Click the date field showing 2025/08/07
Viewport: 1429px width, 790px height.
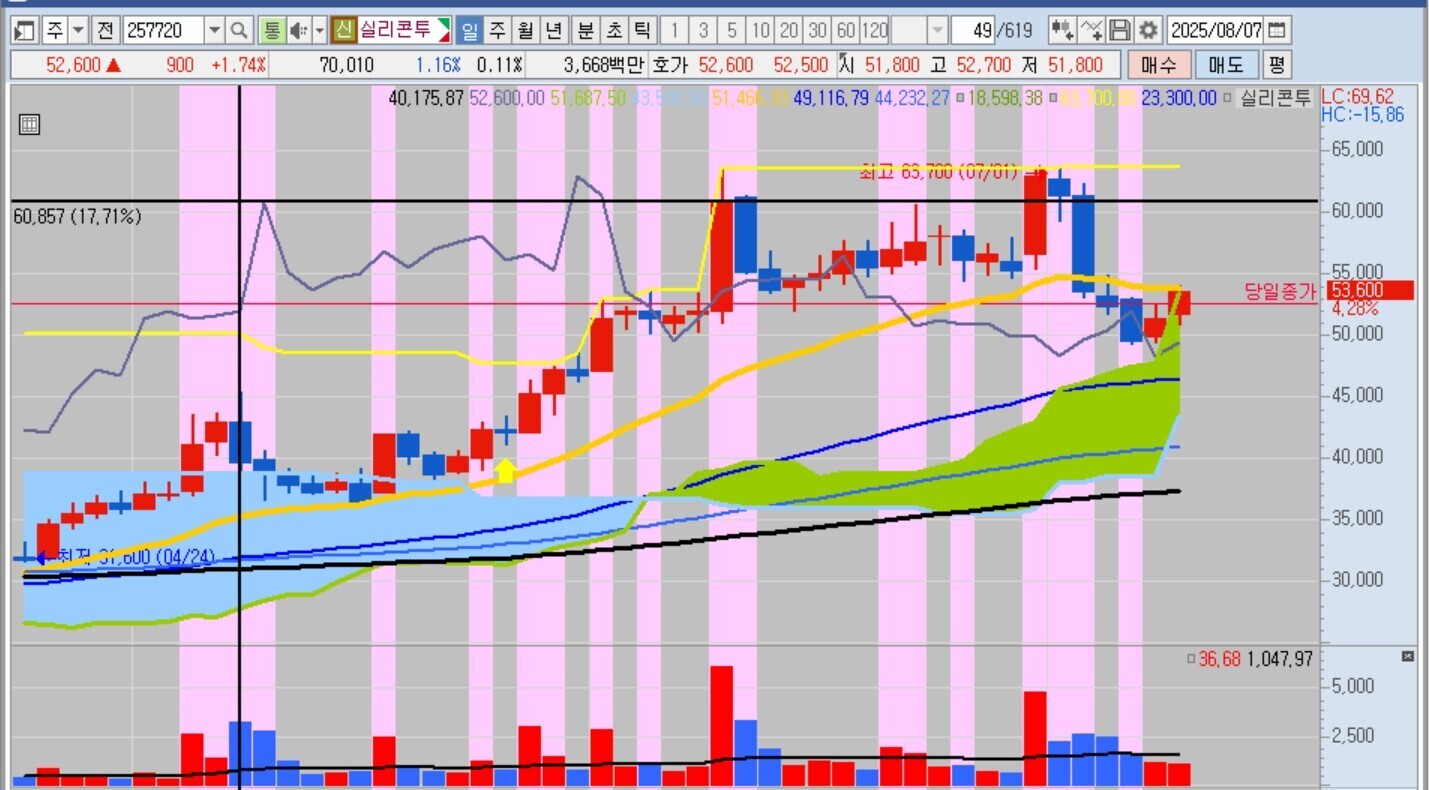coord(1216,30)
